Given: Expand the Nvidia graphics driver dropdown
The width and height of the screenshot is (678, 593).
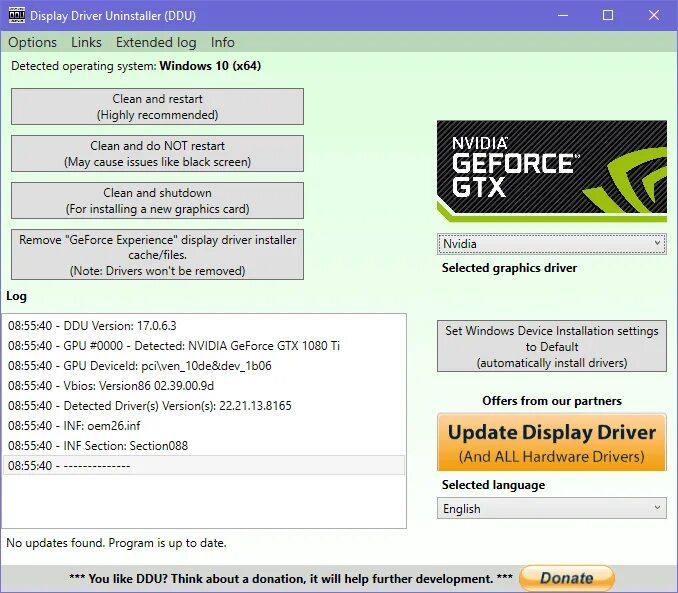Looking at the screenshot, I should pos(552,244).
